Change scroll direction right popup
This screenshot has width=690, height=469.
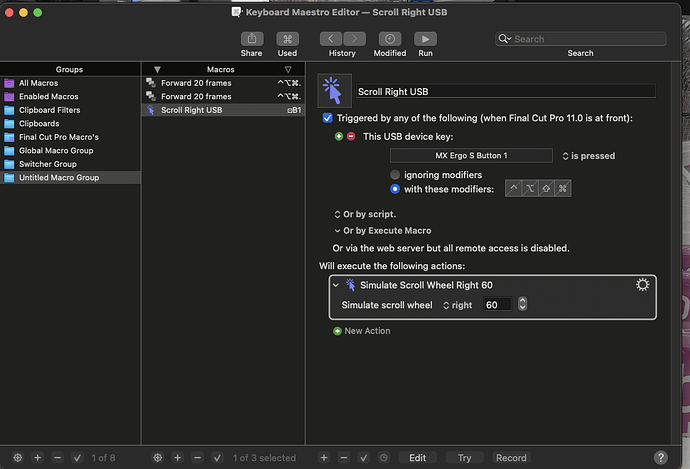(x=458, y=305)
